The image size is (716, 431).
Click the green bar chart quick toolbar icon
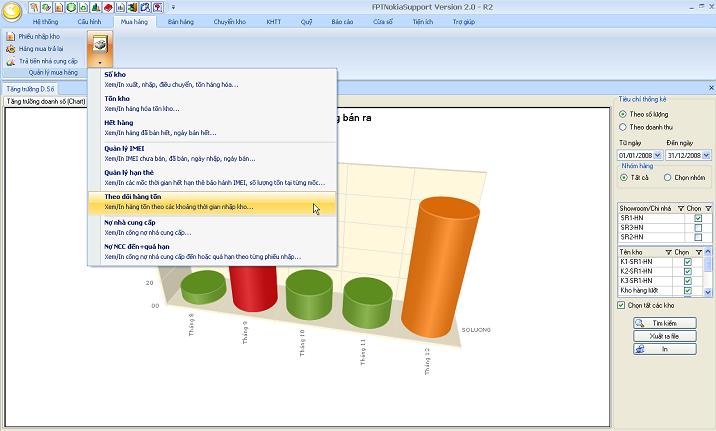[x=96, y=7]
